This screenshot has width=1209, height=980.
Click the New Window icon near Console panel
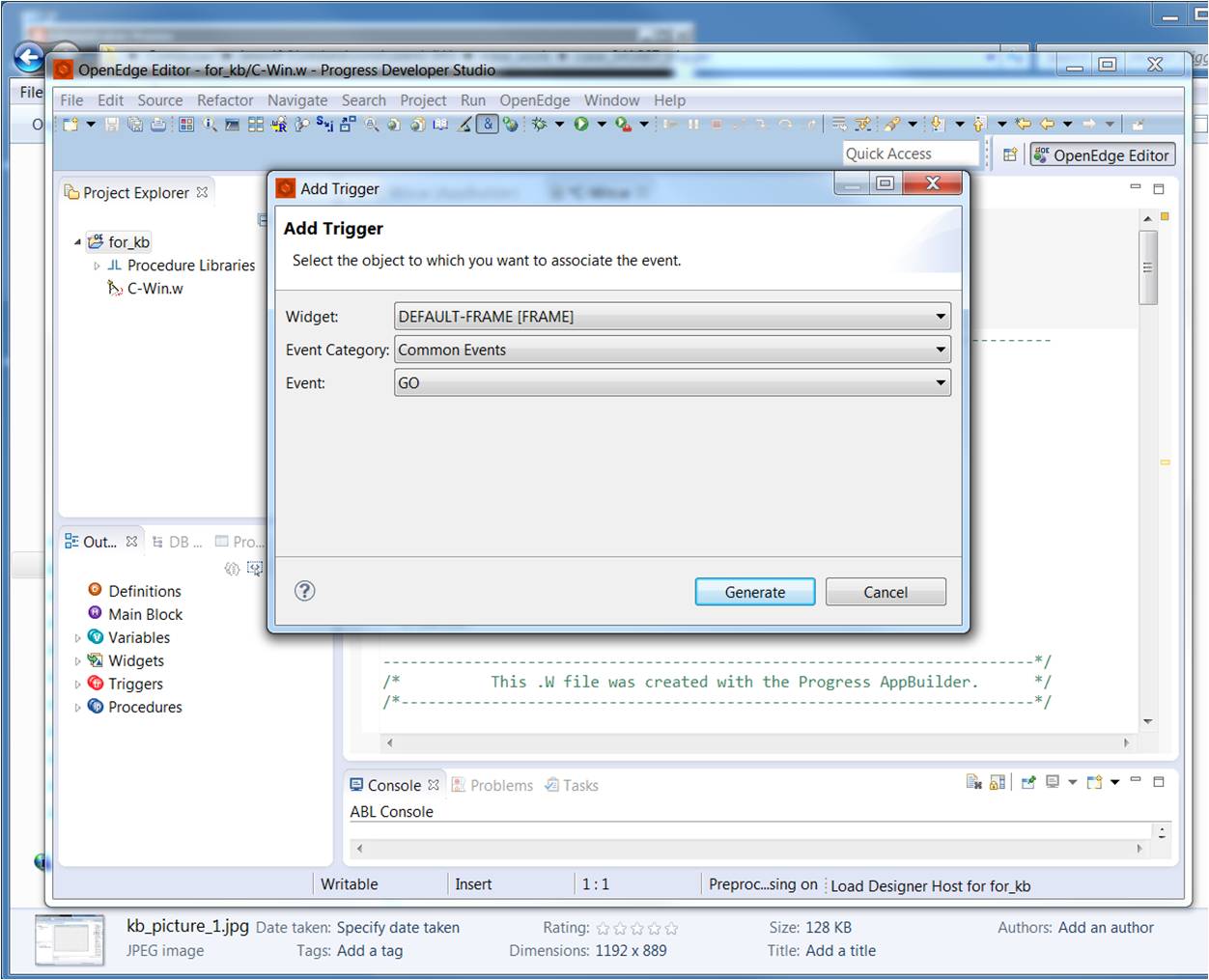pyautogui.click(x=1093, y=782)
